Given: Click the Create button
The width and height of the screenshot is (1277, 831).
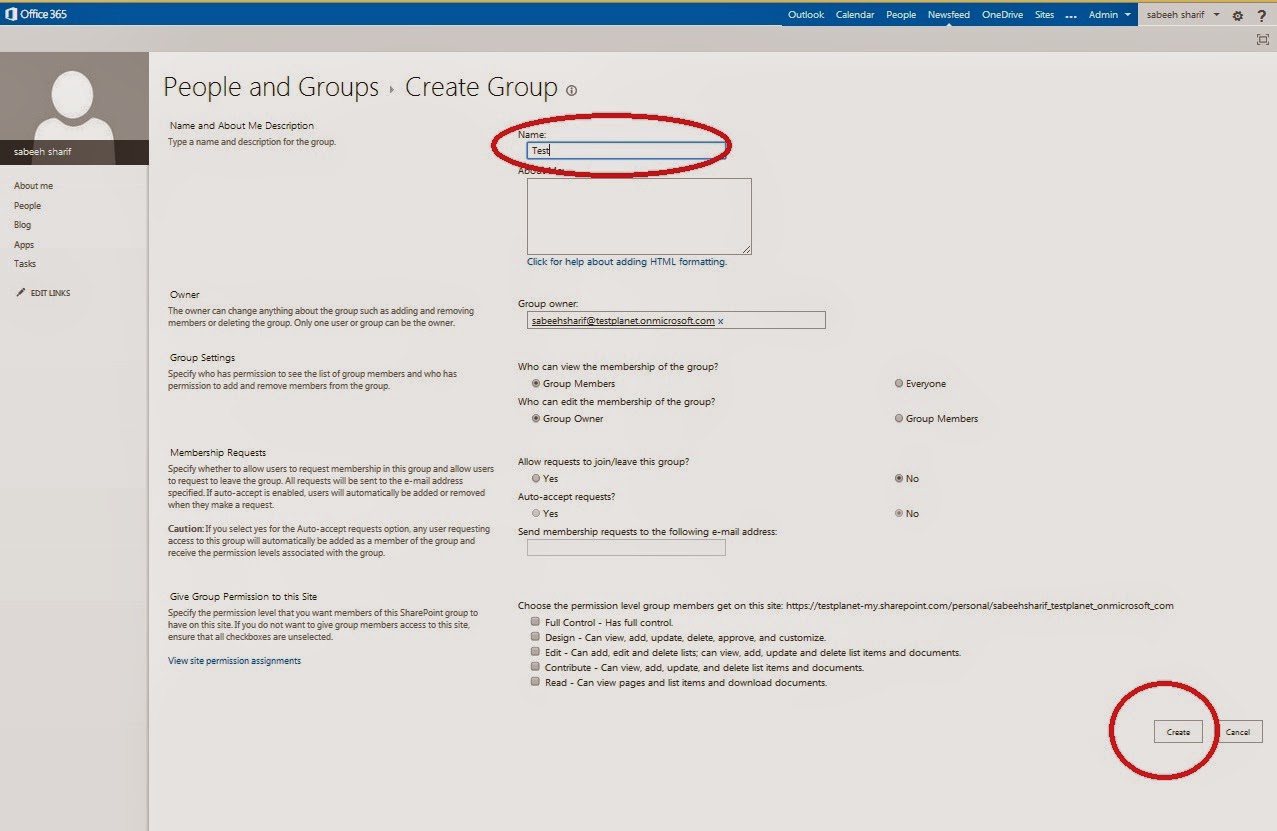Looking at the screenshot, I should pos(1178,732).
